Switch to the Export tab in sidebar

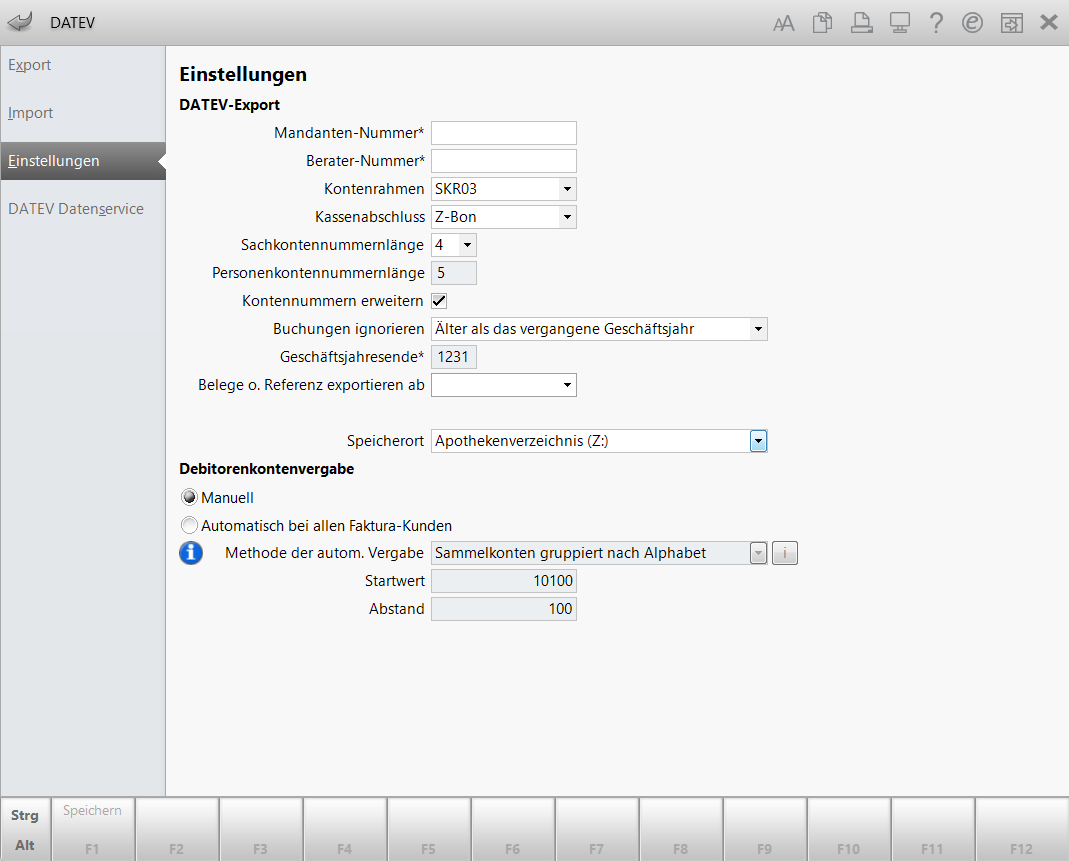[x=30, y=65]
